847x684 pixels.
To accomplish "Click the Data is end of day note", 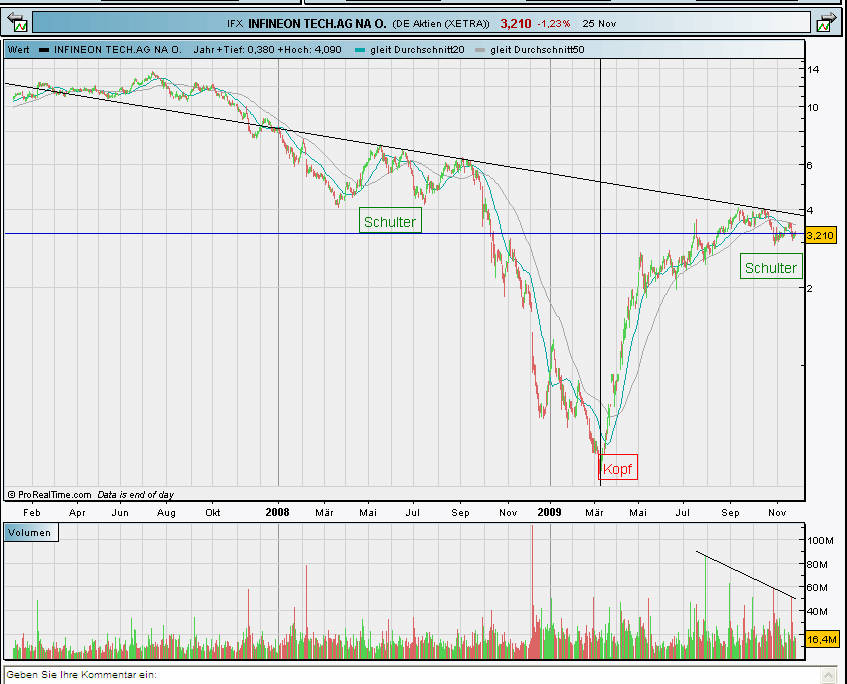I will (136, 494).
